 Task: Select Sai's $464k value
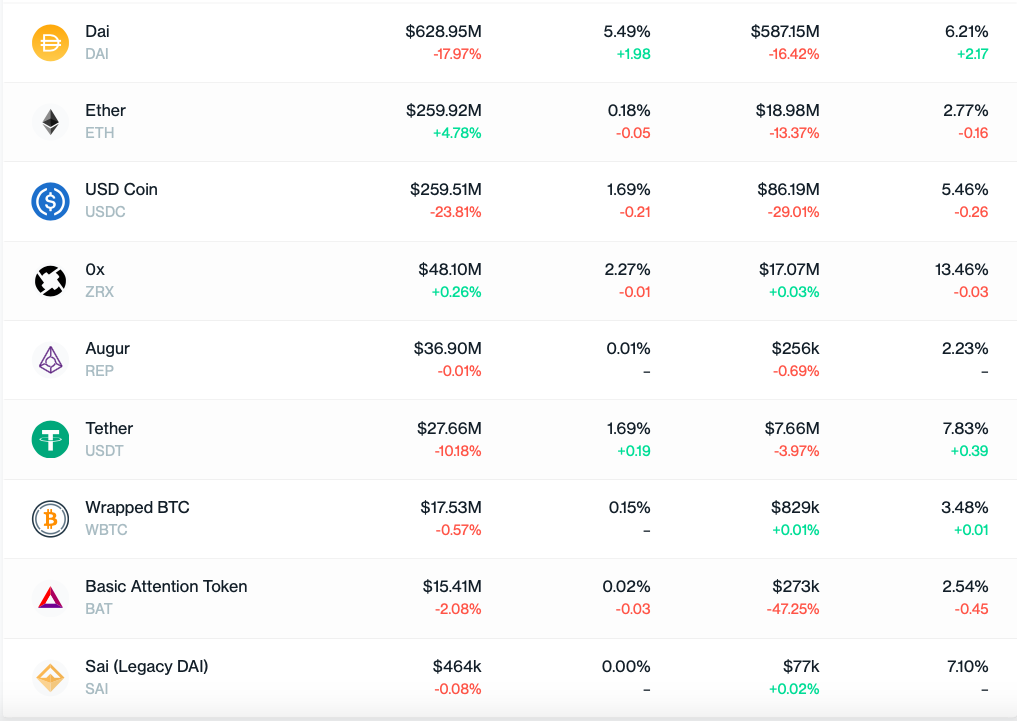(x=457, y=666)
